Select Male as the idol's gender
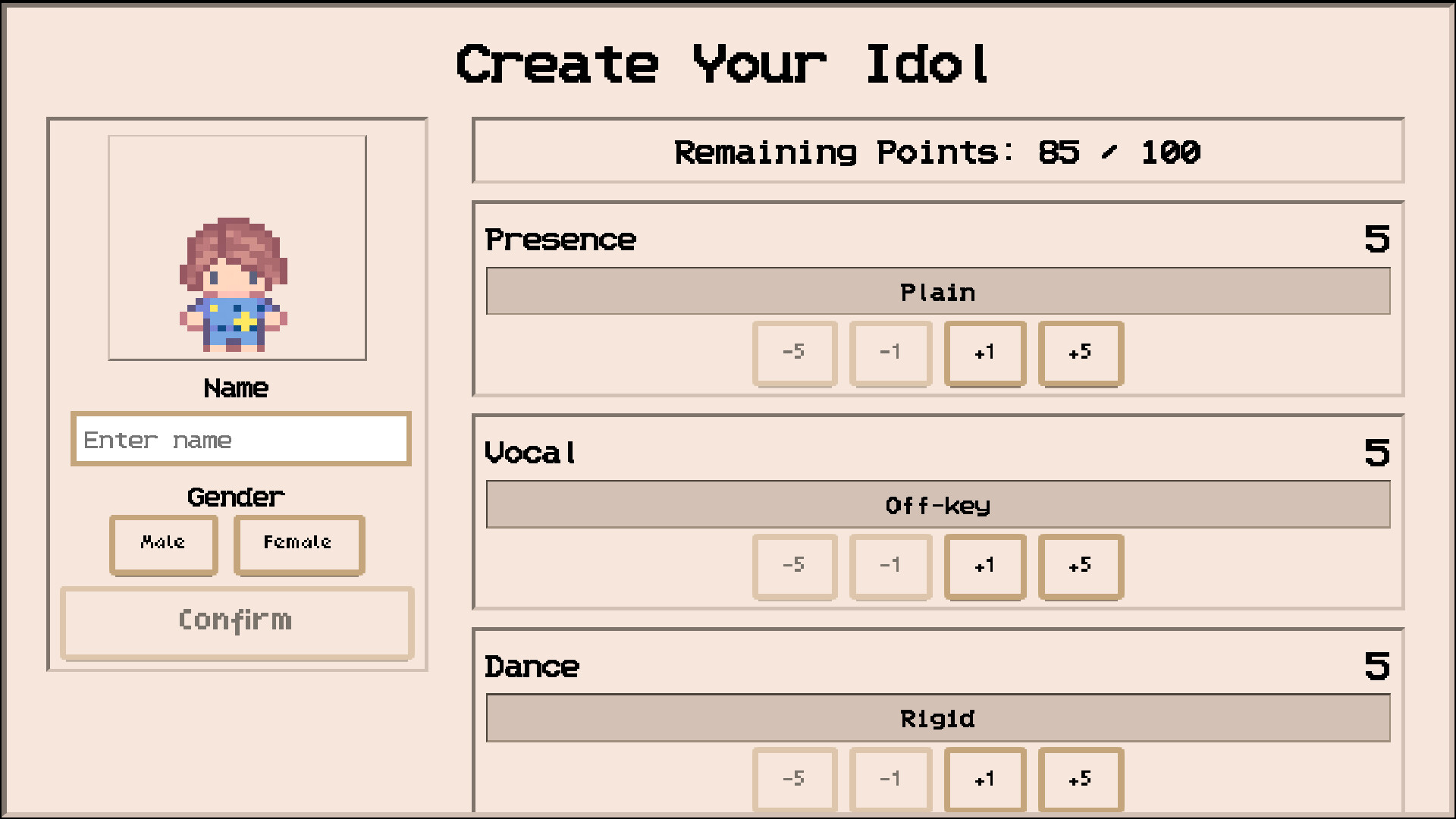 (164, 544)
